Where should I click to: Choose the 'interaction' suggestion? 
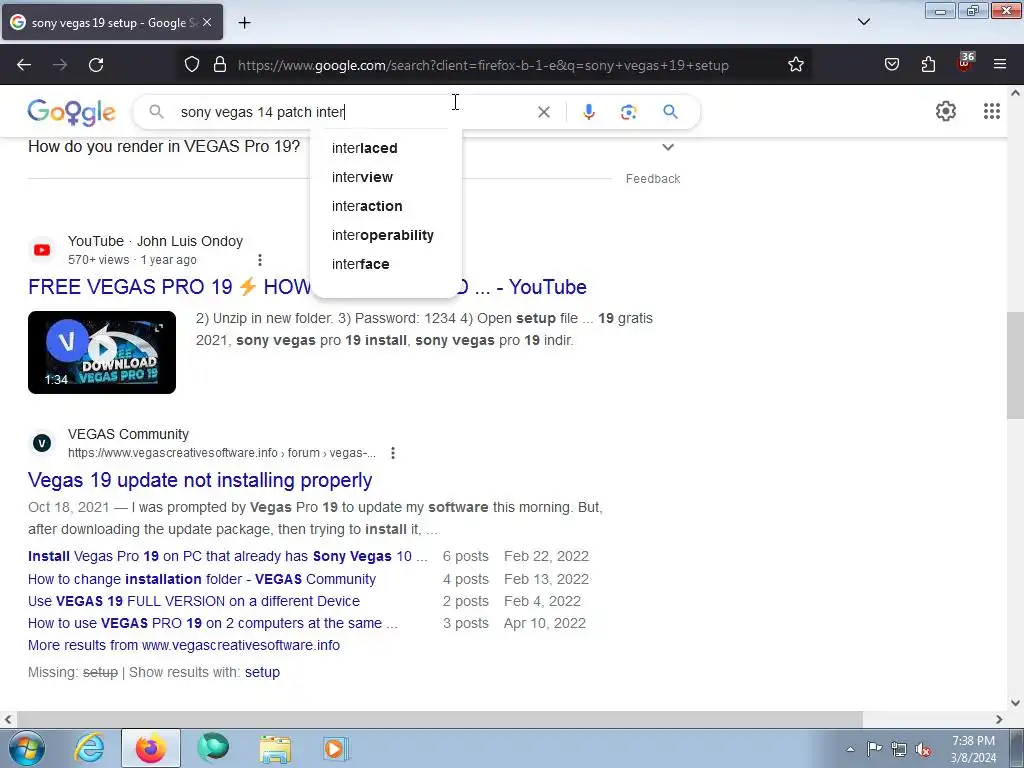pyautogui.click(x=367, y=206)
